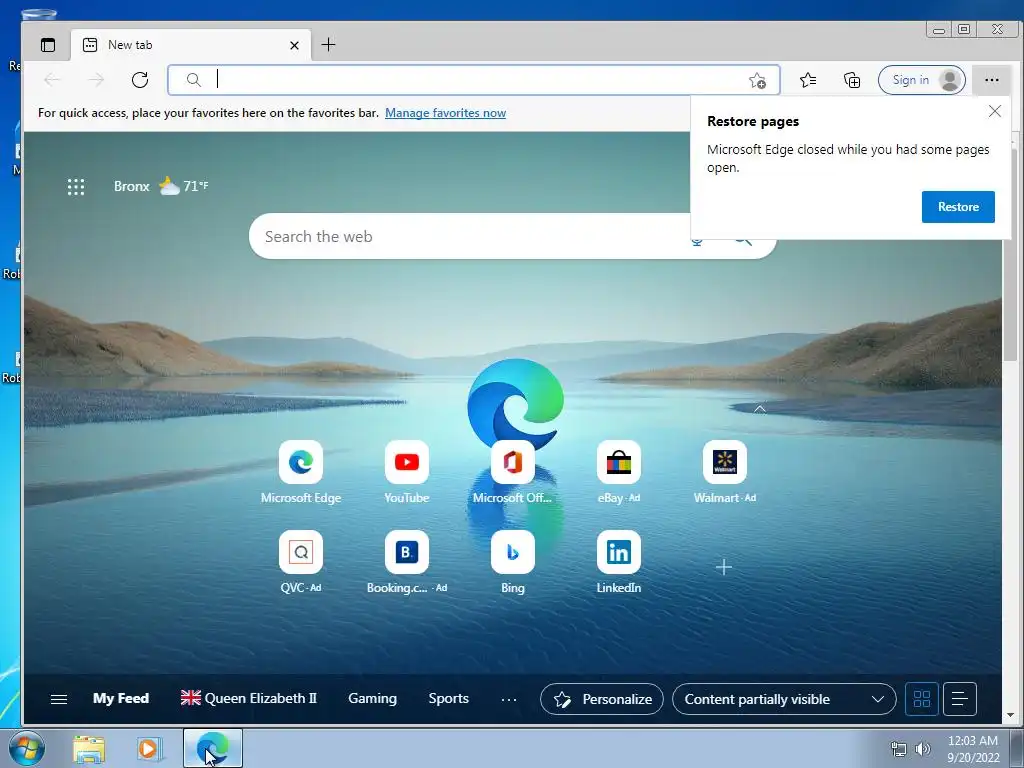The height and width of the screenshot is (768, 1024).
Task: Switch feed to grid view
Action: pos(921,699)
